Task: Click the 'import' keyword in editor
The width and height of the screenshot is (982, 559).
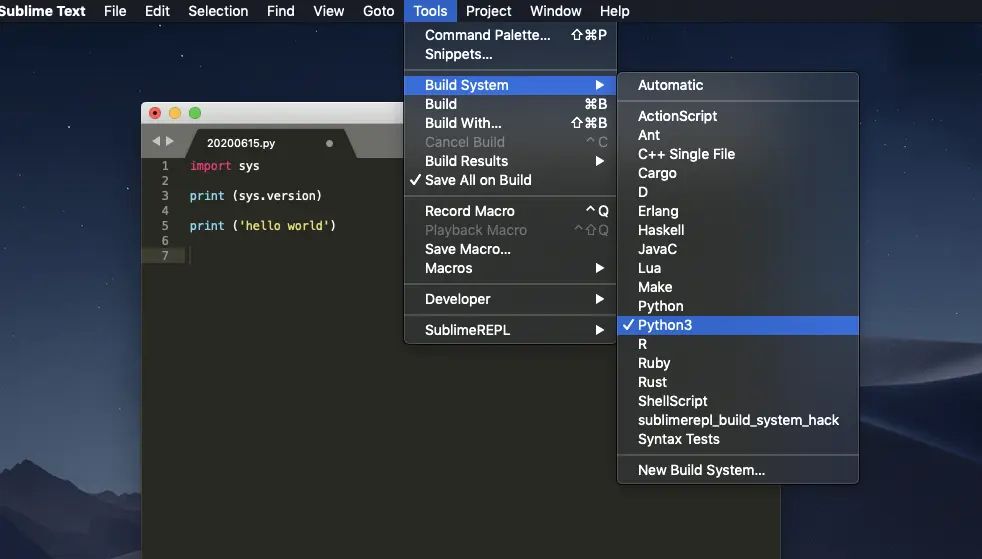Action: (210, 166)
